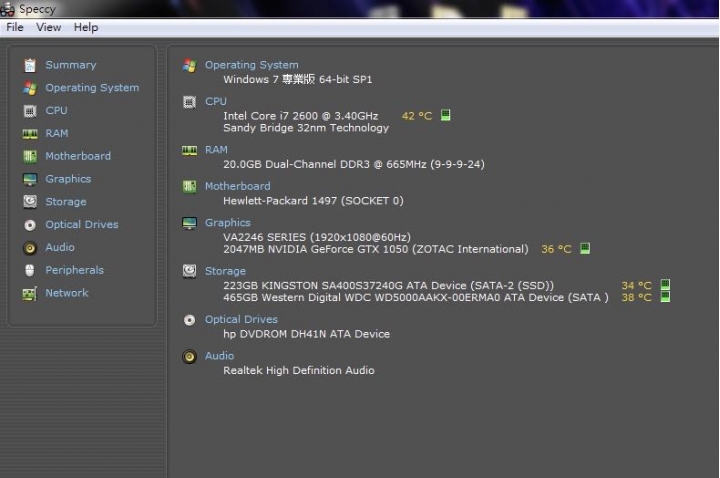
Task: Click the 20.0GB Dual-Channel DDR3 line
Action: 354,164
